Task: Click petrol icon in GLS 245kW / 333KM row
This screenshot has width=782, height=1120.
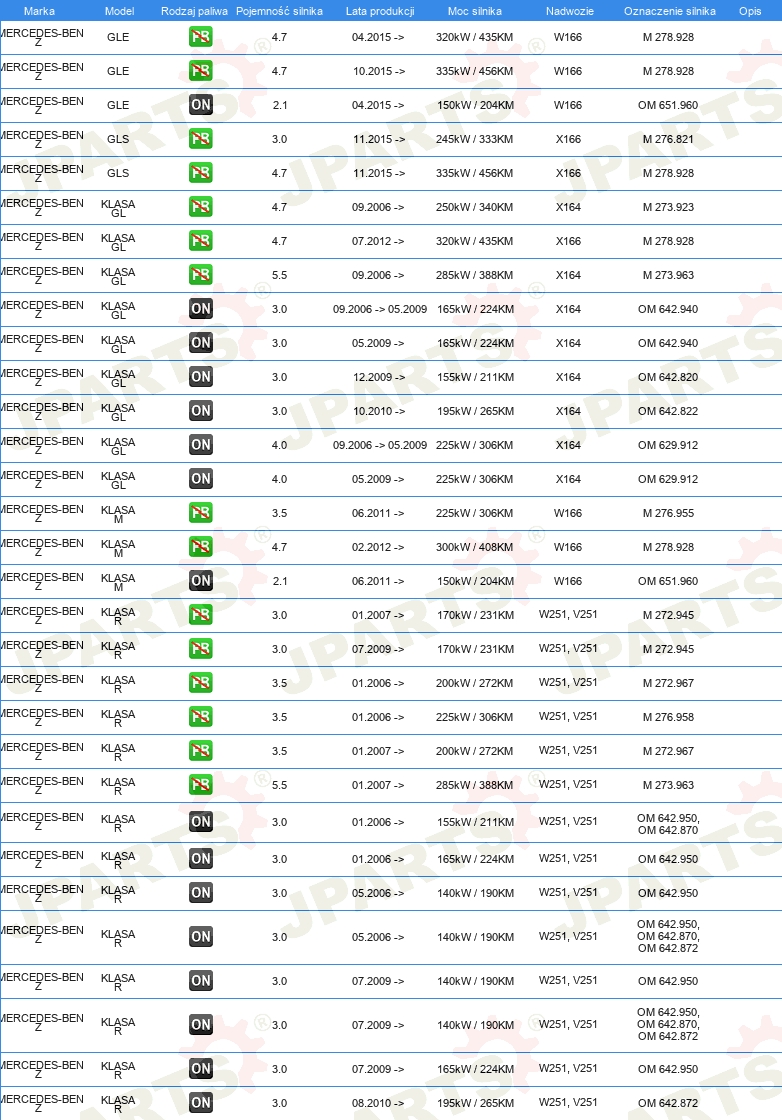Action: [201, 139]
